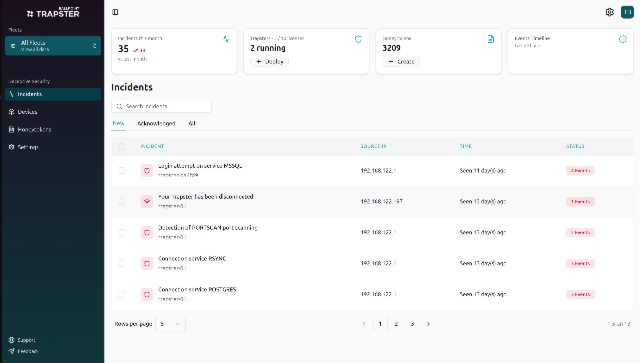640x363 pixels.
Task: Check the POSTGRES connection row
Action: [121, 294]
